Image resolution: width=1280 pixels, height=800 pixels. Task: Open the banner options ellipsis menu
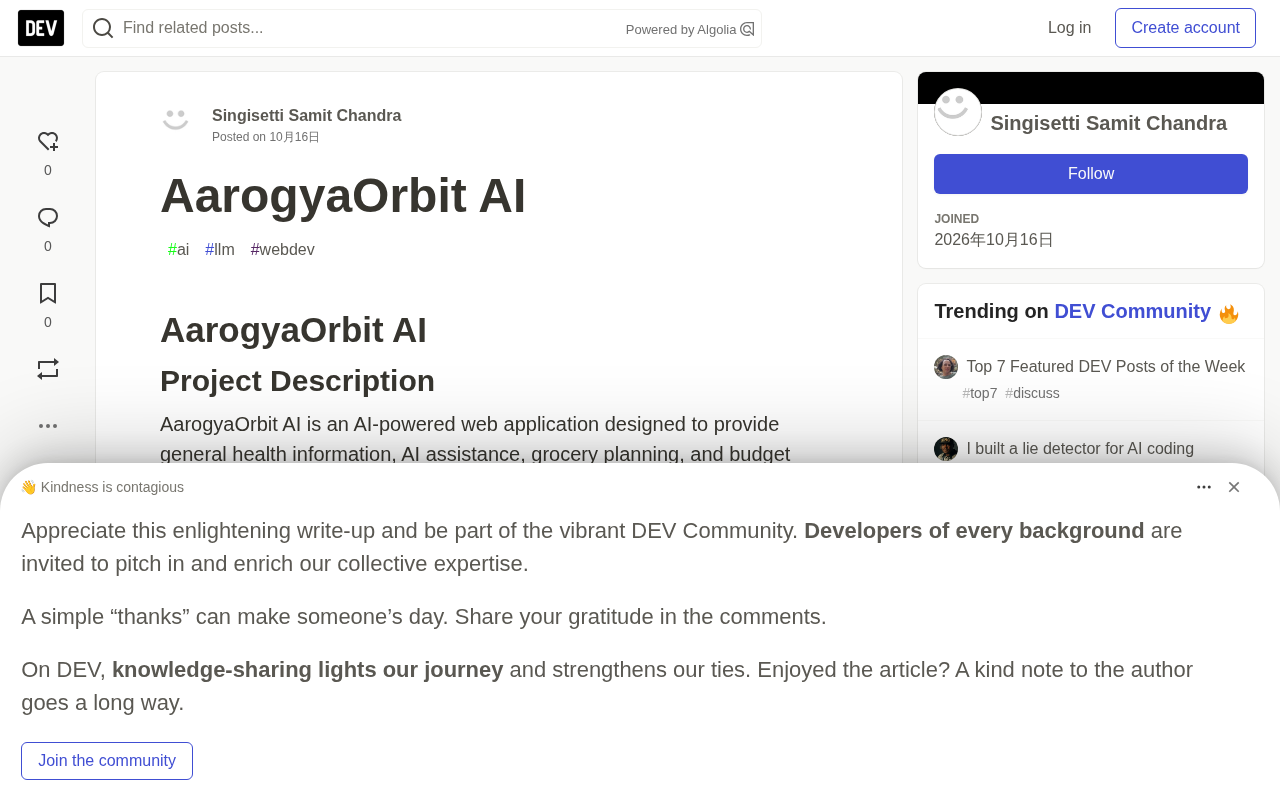pyautogui.click(x=1204, y=487)
